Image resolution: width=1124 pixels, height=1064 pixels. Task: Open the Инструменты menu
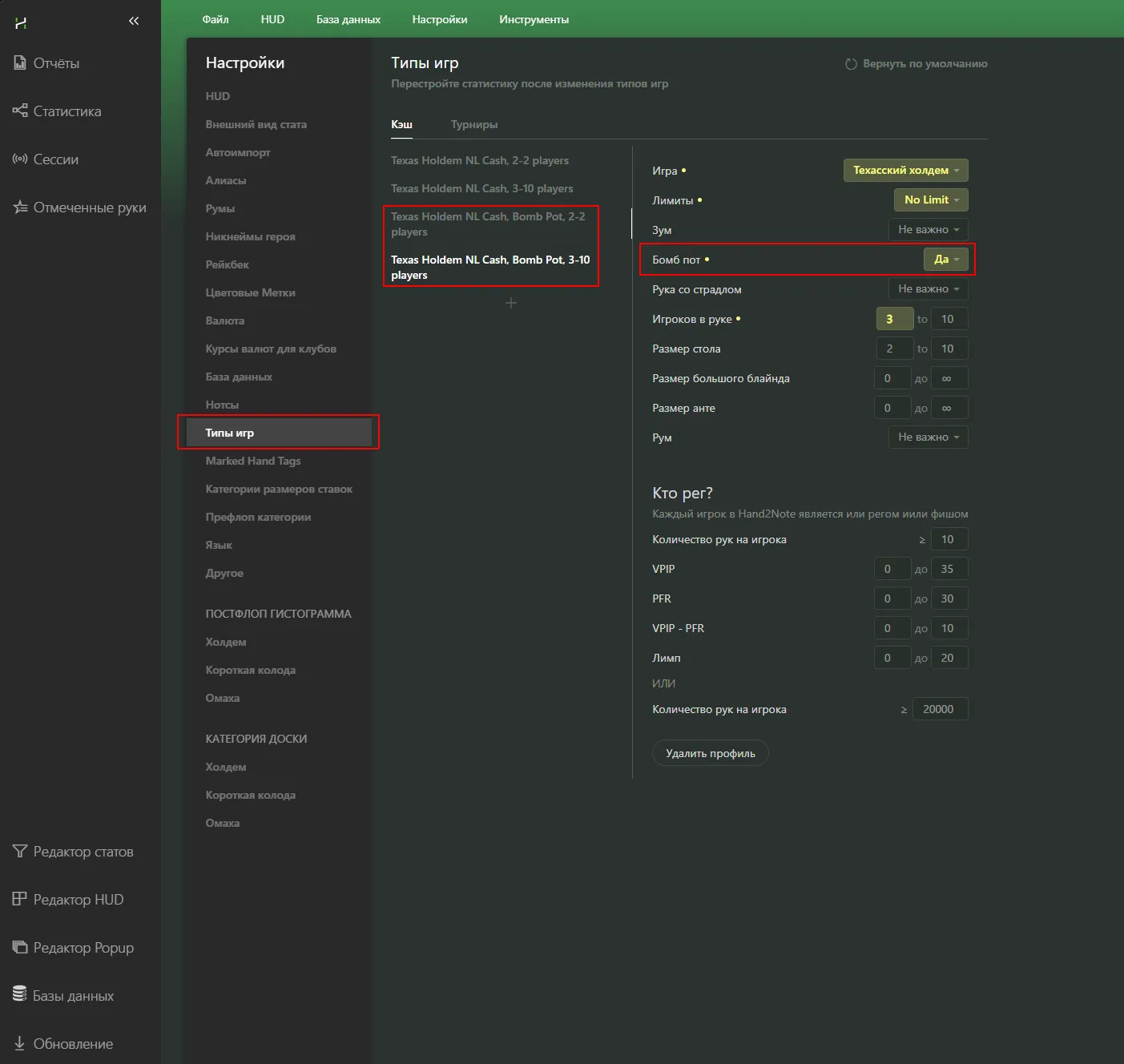tap(534, 19)
